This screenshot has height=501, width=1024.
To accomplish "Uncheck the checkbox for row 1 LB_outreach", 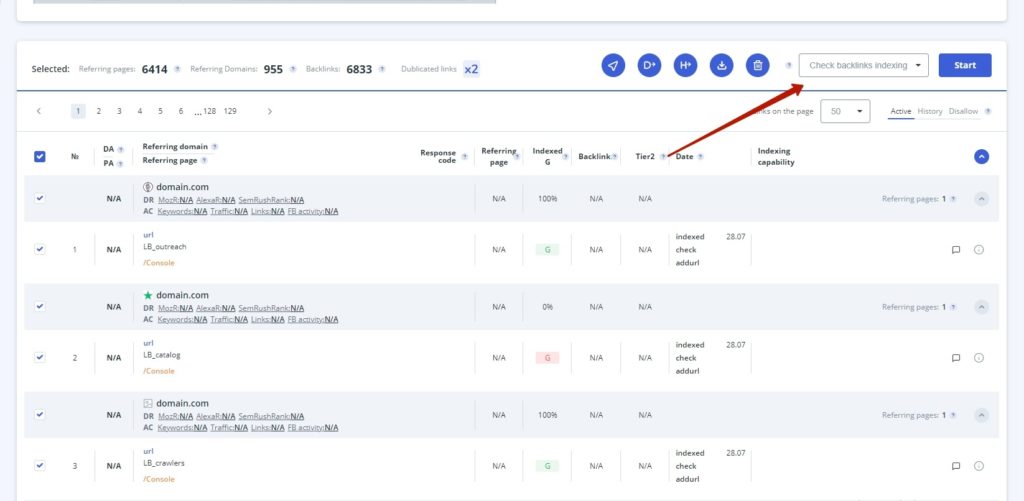I will coord(40,249).
